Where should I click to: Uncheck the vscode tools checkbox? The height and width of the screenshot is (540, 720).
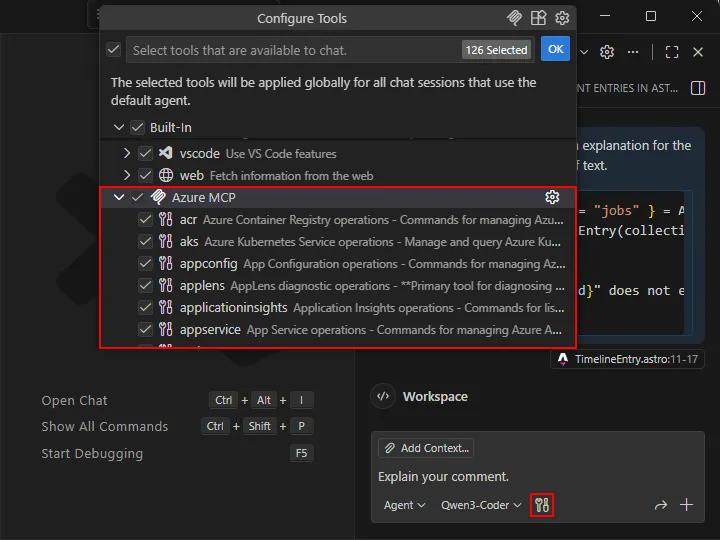pyautogui.click(x=145, y=153)
